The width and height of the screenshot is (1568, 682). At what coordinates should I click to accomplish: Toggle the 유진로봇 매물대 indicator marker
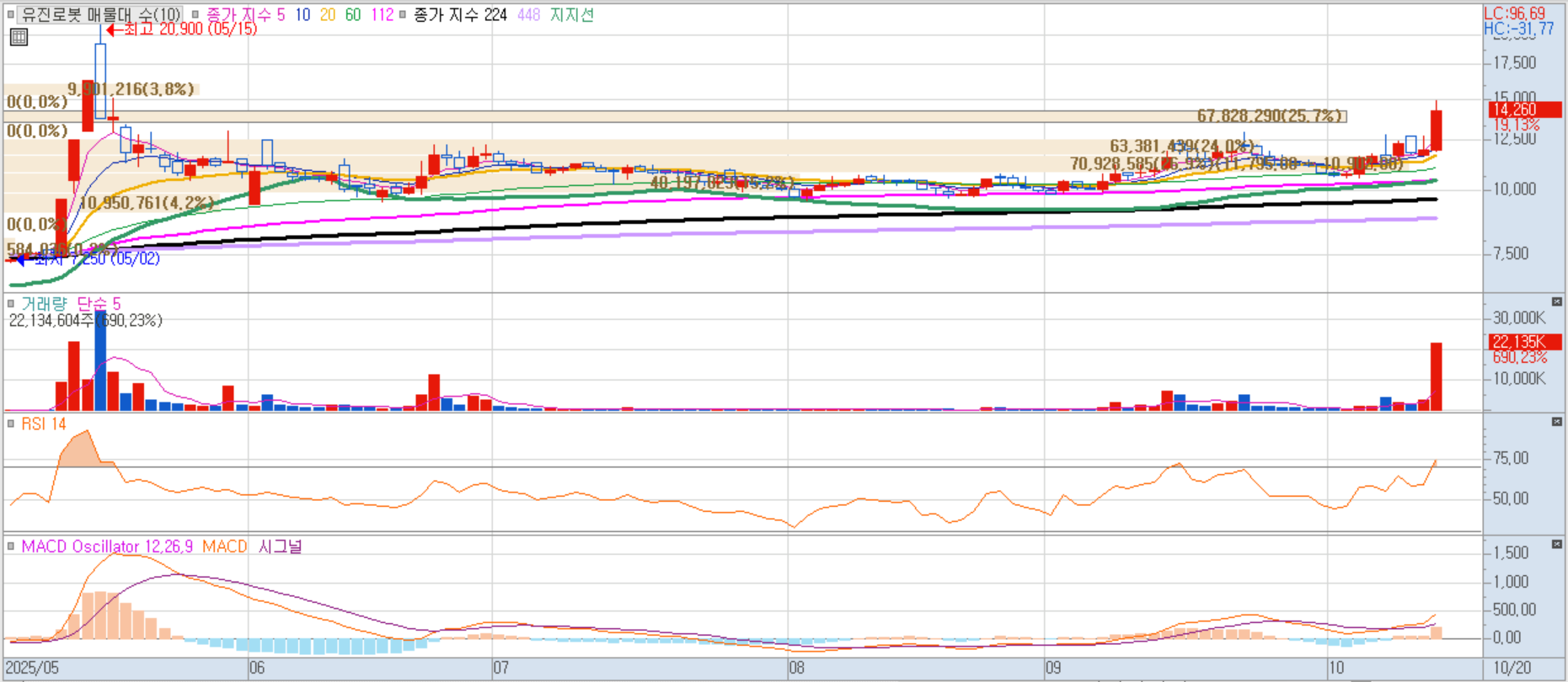pos(11,14)
